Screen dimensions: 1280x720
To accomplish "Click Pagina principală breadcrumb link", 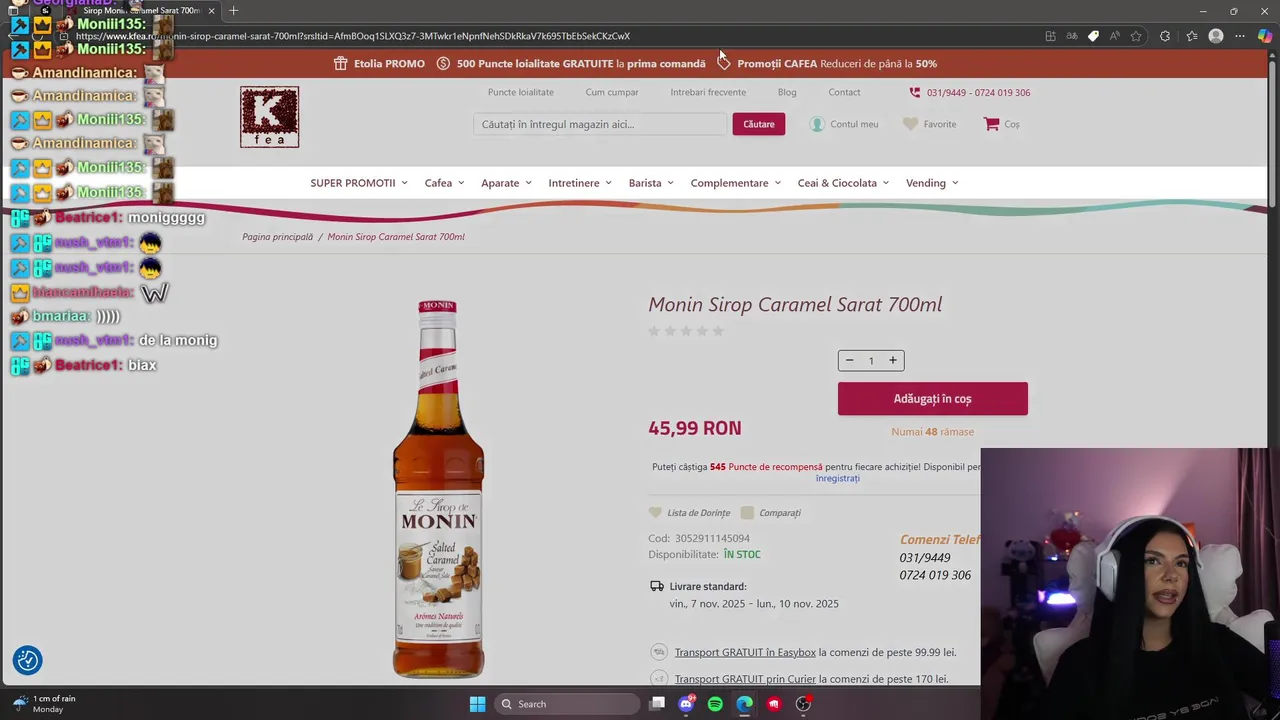I will tap(277, 237).
